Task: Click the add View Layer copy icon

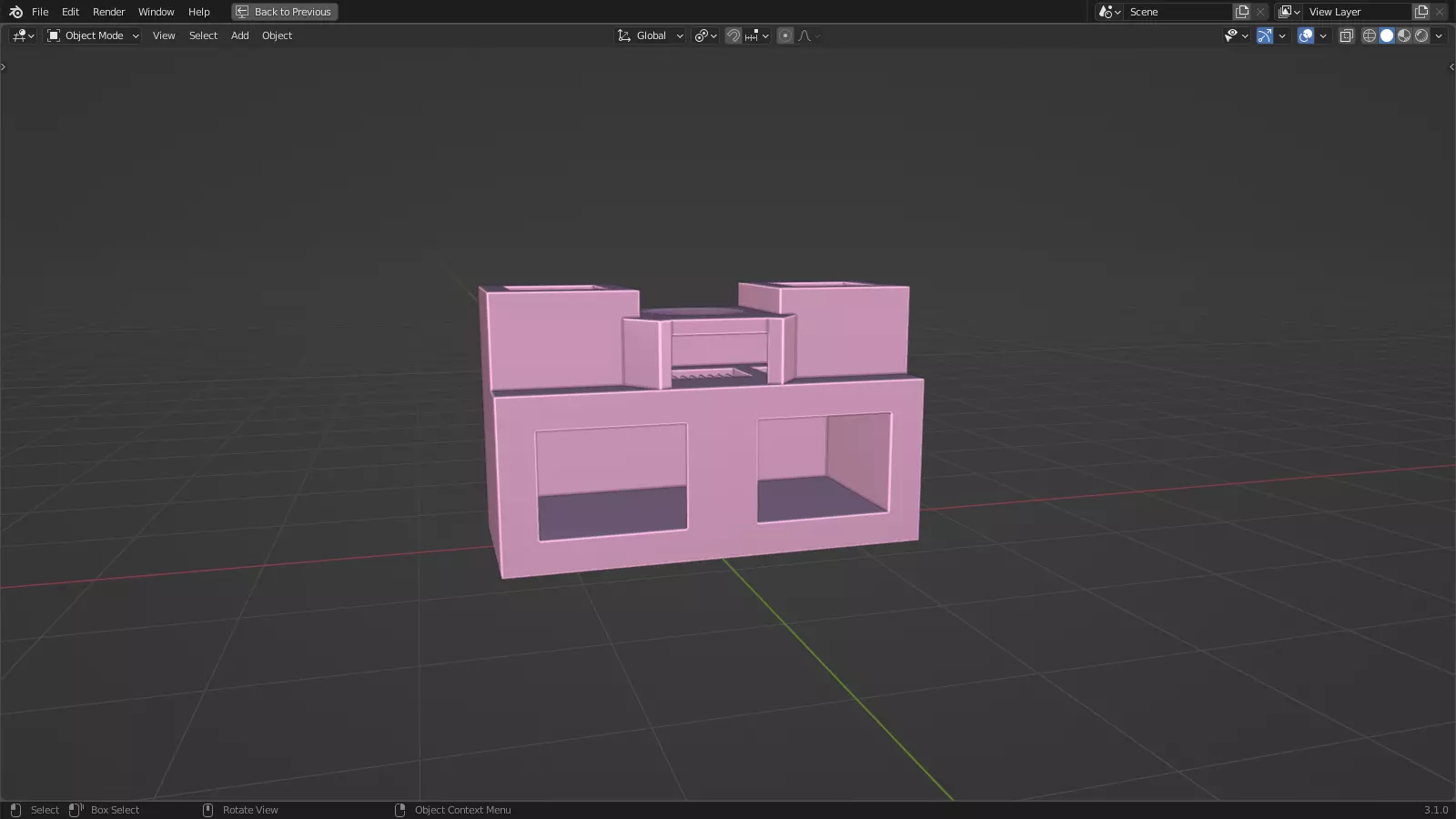Action: (x=1421, y=12)
